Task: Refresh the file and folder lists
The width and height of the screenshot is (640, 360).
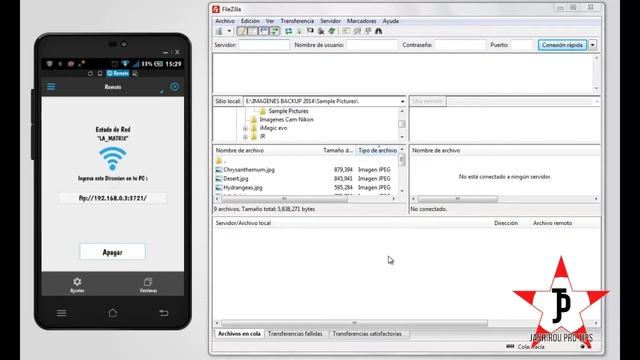Action: tap(289, 31)
